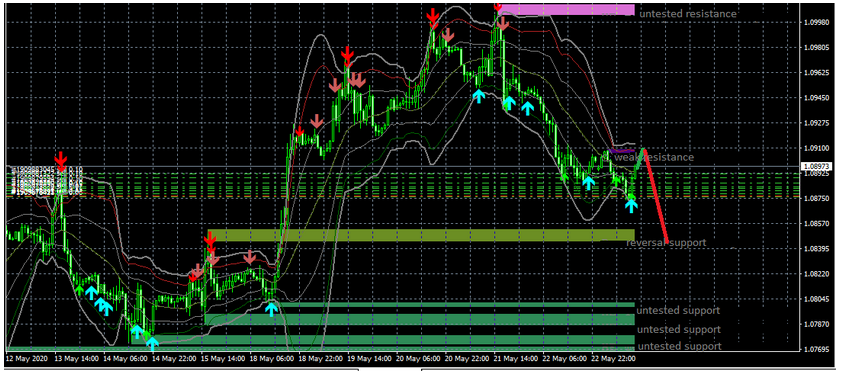Screen dimensions: 843x374
Task: Select the middle thick green untested support band
Action: pyautogui.click(x=419, y=319)
